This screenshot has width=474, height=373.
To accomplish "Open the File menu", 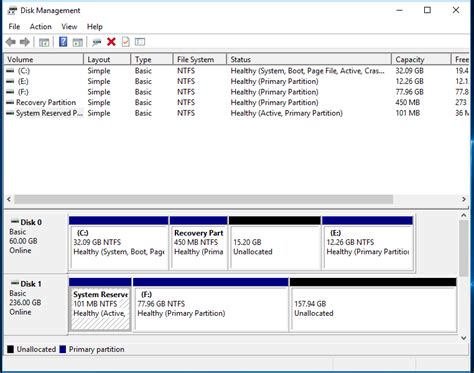I will [14, 27].
